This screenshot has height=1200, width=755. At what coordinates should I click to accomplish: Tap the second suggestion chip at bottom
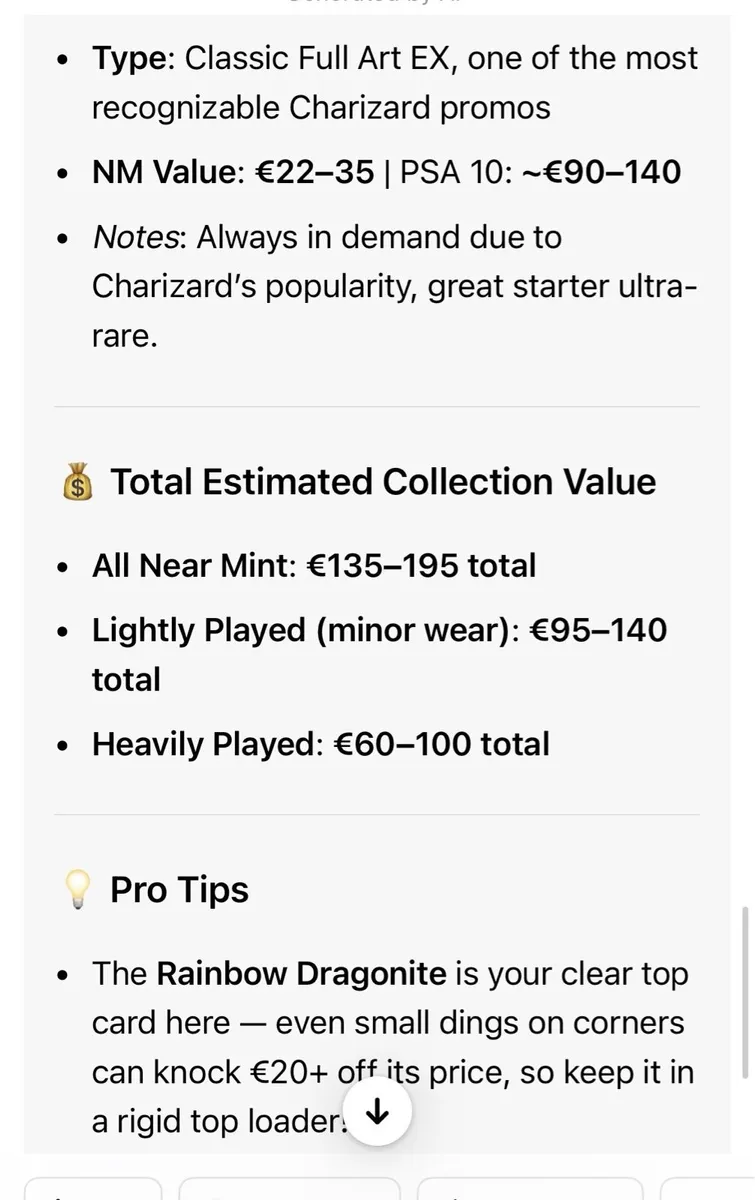coord(289,1190)
